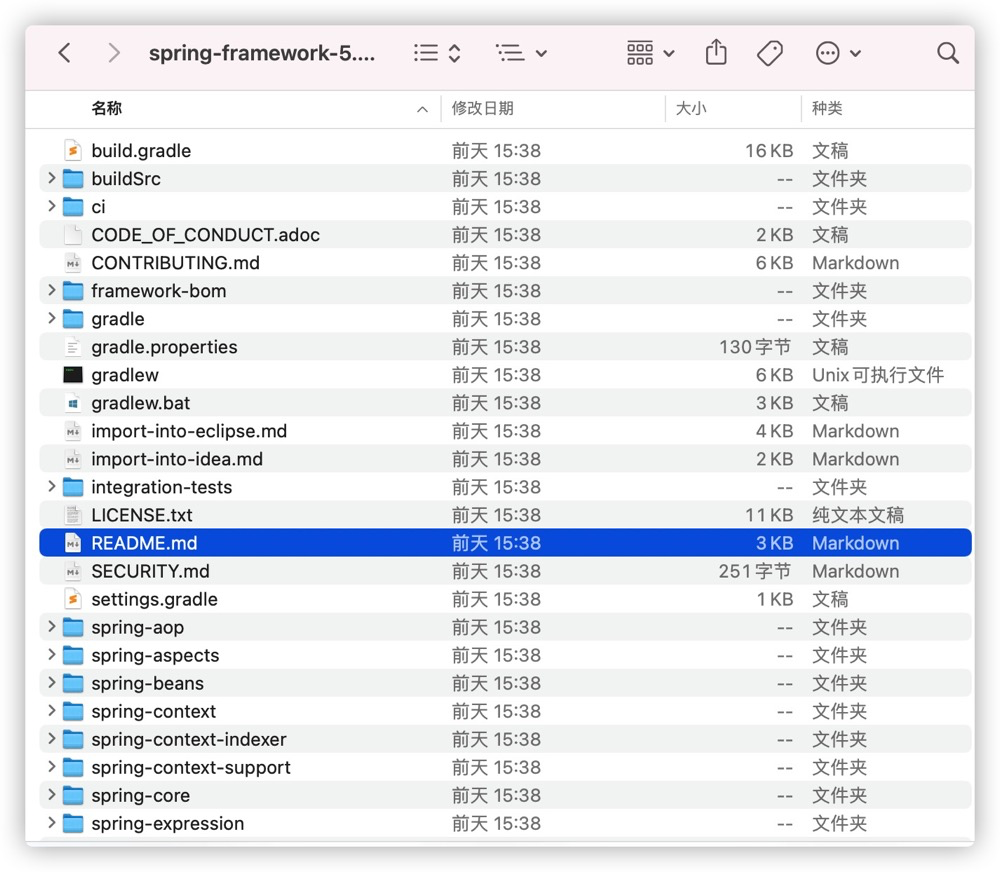Expand the spring-core folder
The height and width of the screenshot is (872, 1000).
(x=52, y=795)
